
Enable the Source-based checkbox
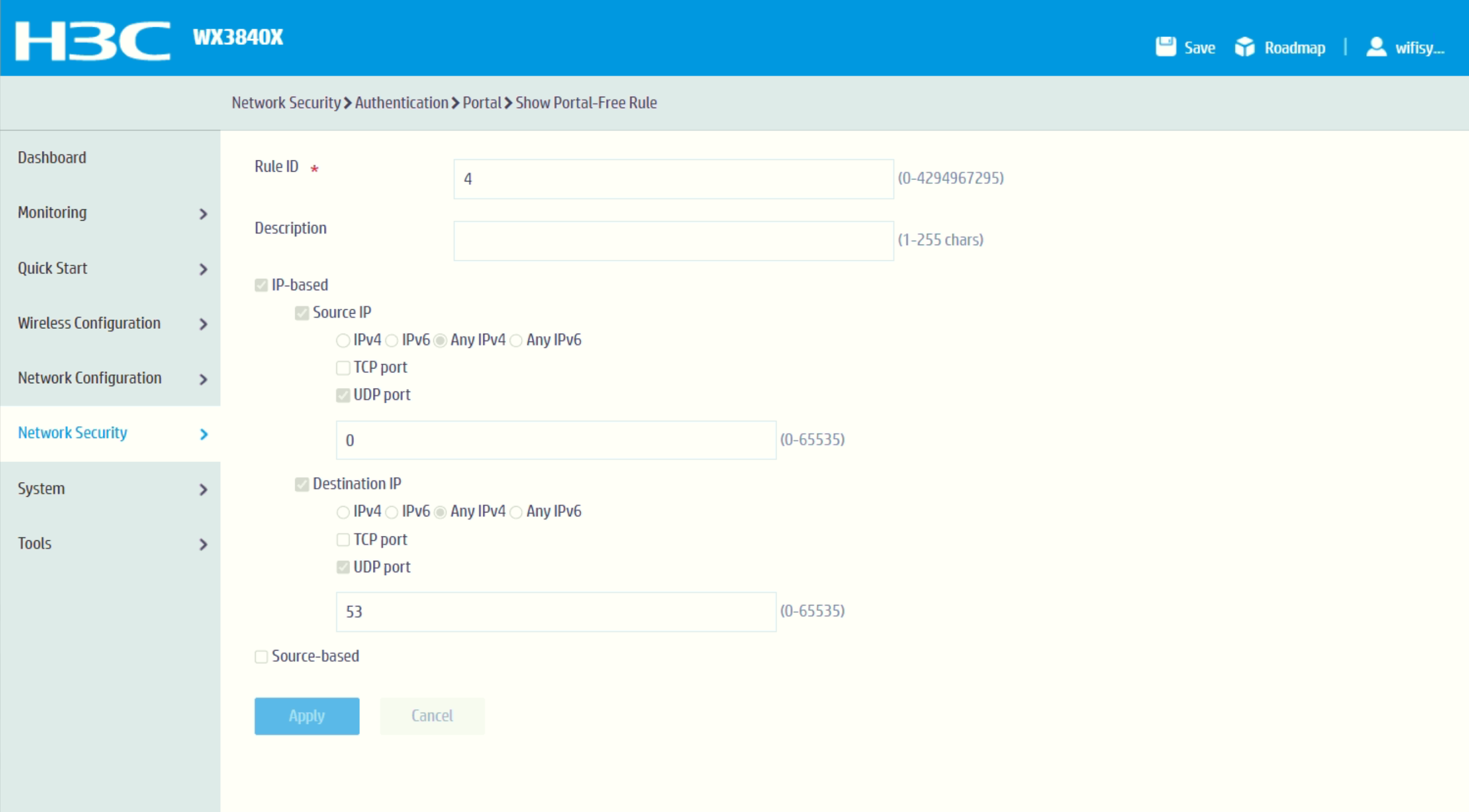tap(261, 657)
